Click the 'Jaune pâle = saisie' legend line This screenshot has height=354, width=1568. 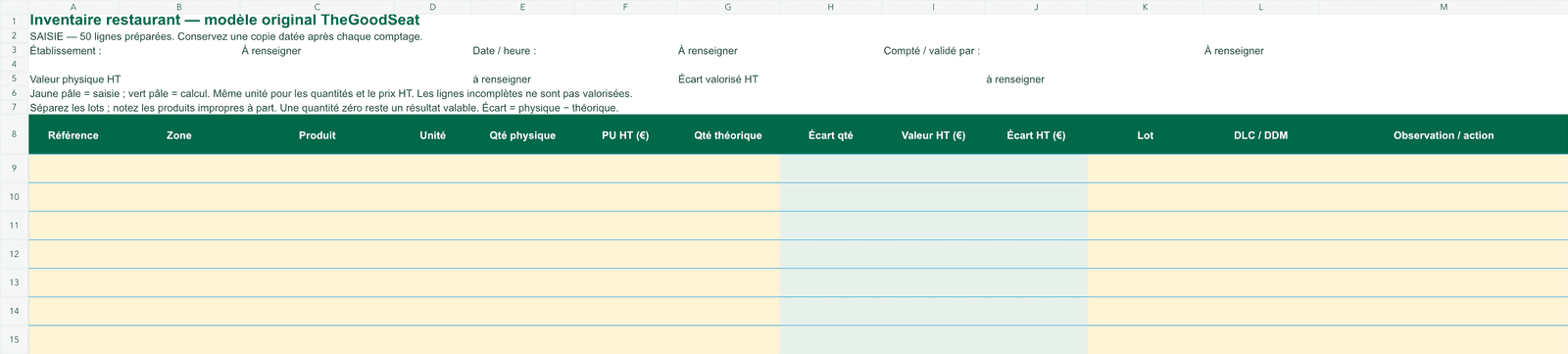click(331, 94)
